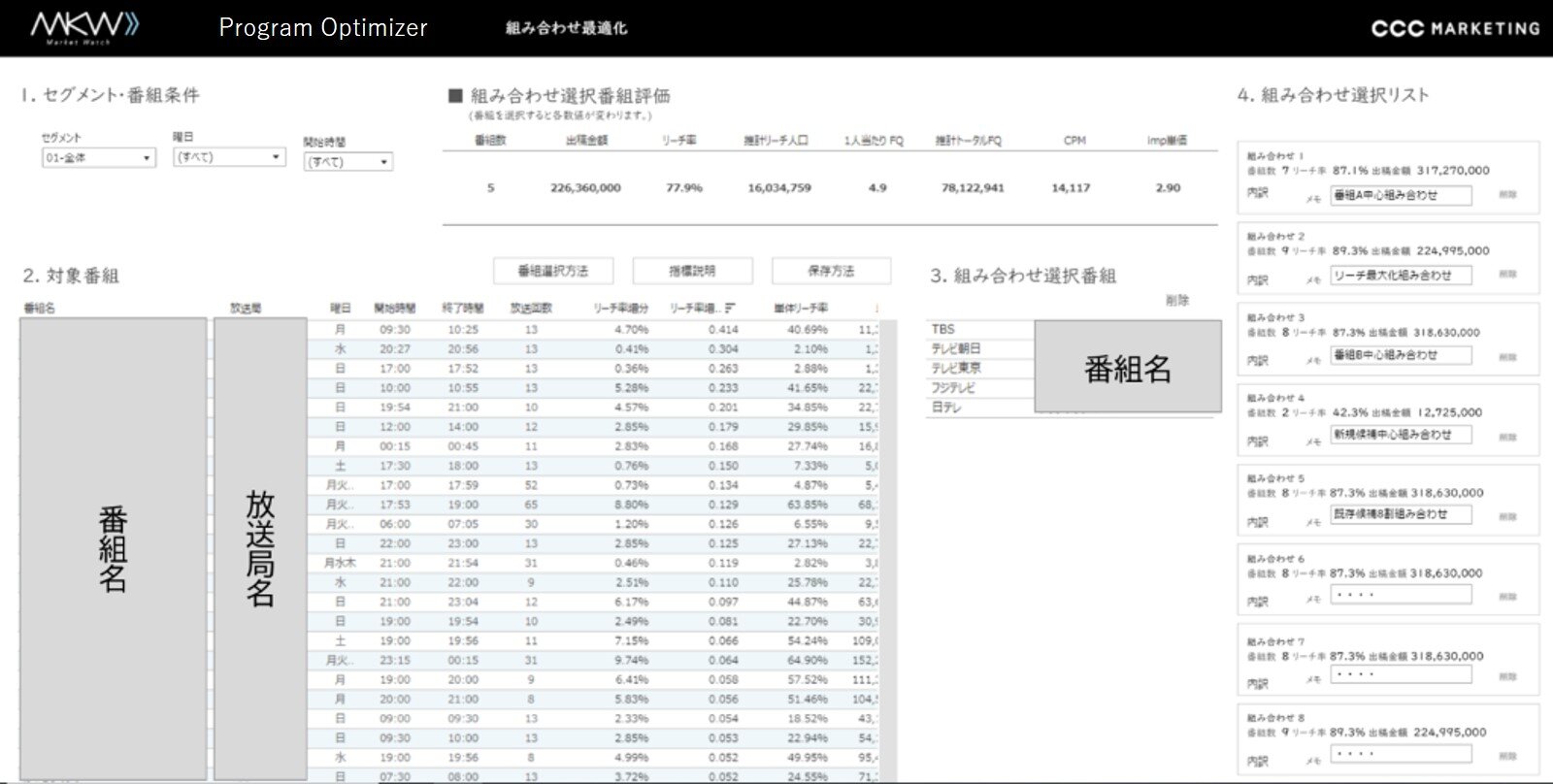1553x784 pixels.
Task: Click the MKW Market Watch logo
Action: coord(84,27)
